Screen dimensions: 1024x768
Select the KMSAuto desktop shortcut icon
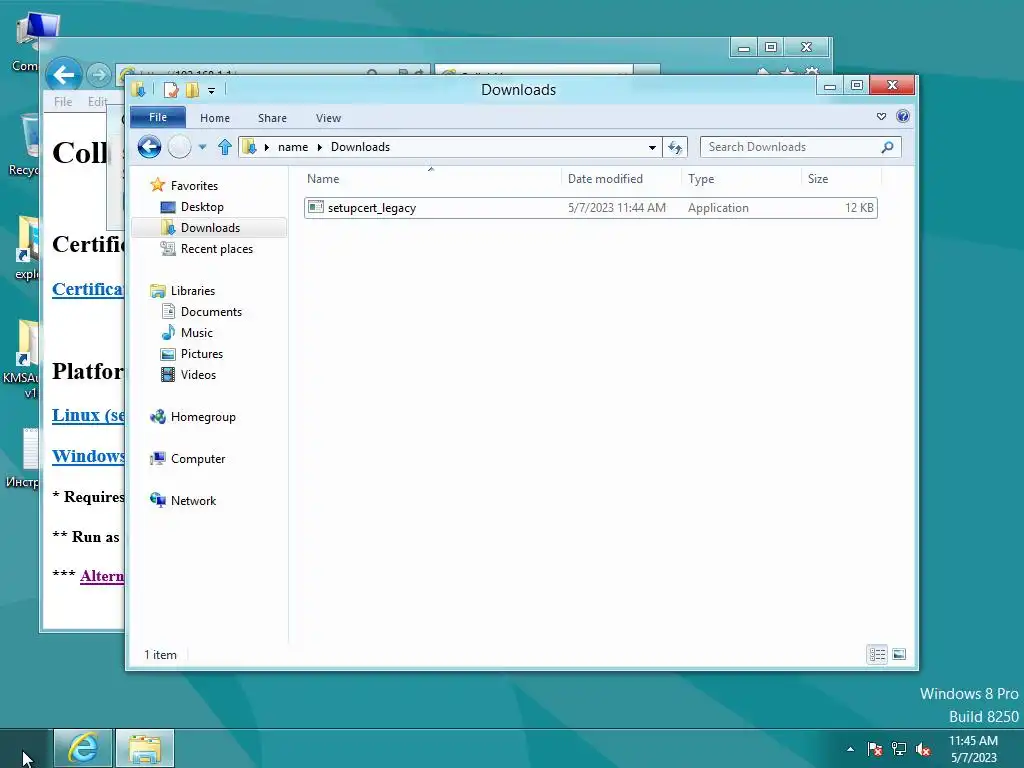pos(22,359)
